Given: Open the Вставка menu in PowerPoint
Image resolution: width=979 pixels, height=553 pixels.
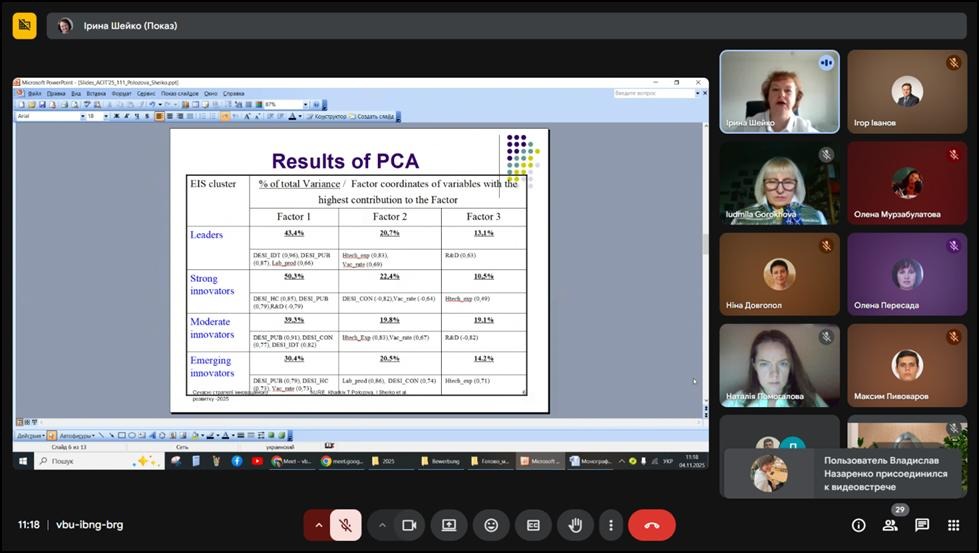Looking at the screenshot, I should click(96, 93).
